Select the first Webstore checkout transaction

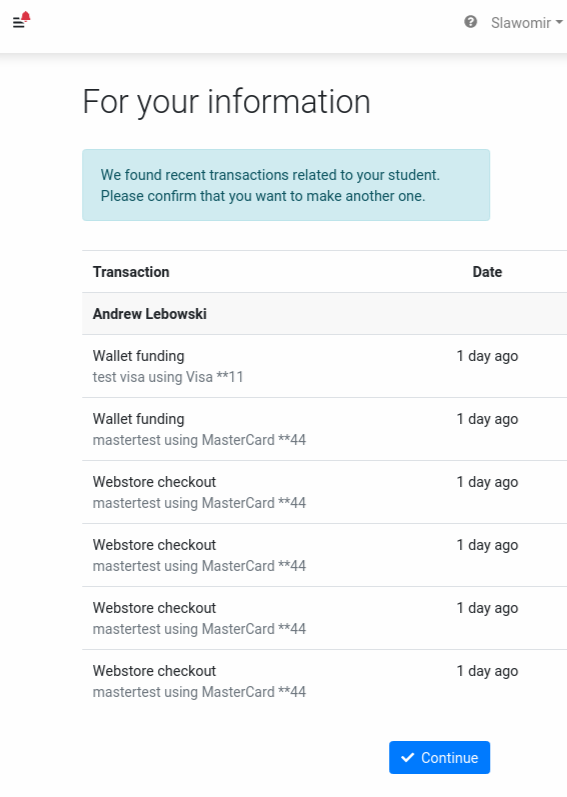[324, 492]
